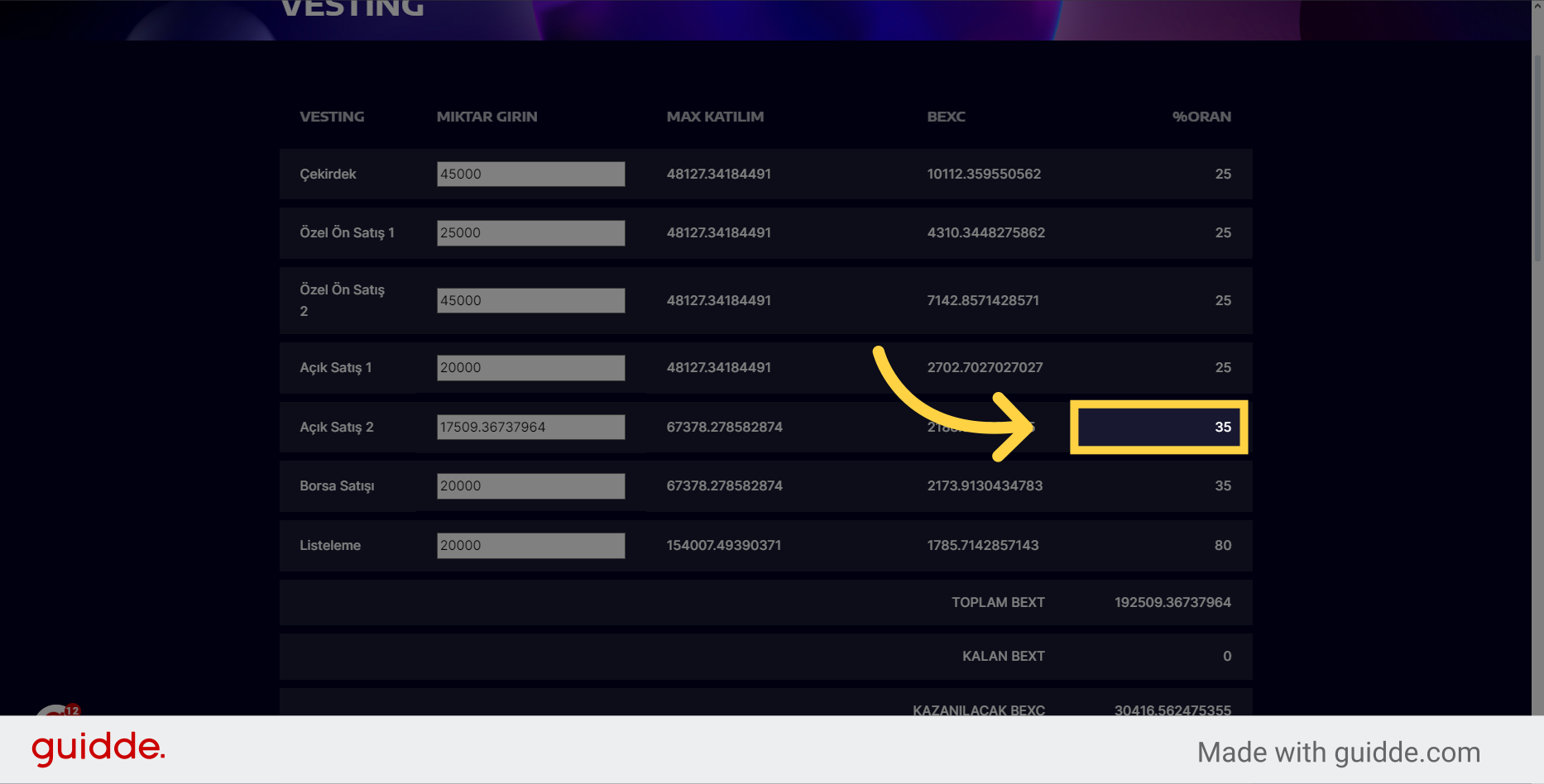Click BEXC value 7142.8571428571
This screenshot has width=1544, height=784.
983,300
